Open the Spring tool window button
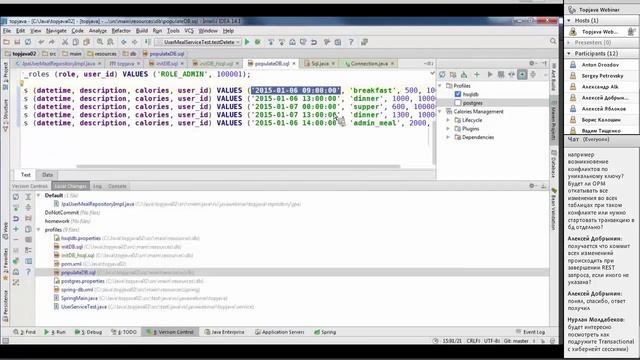Viewport: 640px width, 360px height. (x=325, y=332)
